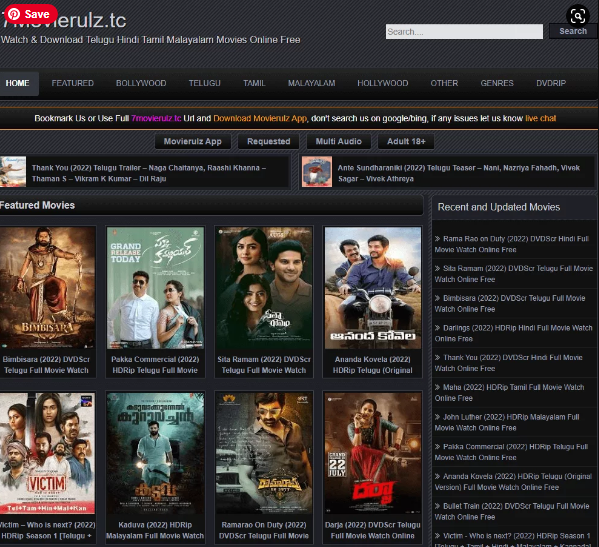The width and height of the screenshot is (599, 547).
Task: Click the Requested button
Action: click(269, 142)
